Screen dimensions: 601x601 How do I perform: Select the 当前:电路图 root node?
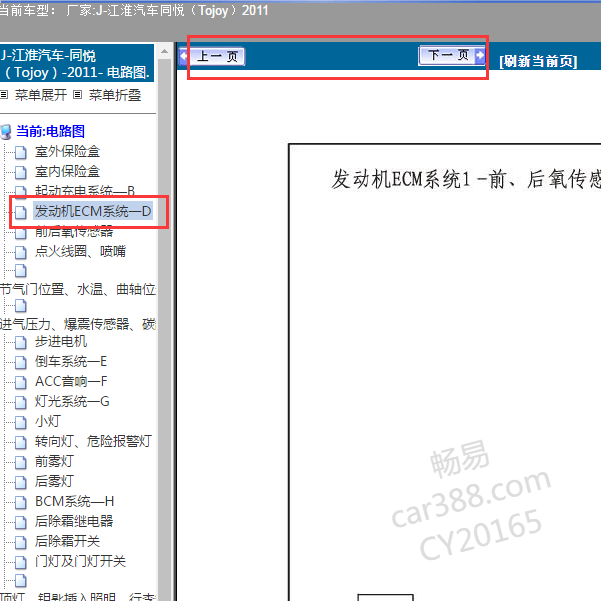tap(50, 131)
